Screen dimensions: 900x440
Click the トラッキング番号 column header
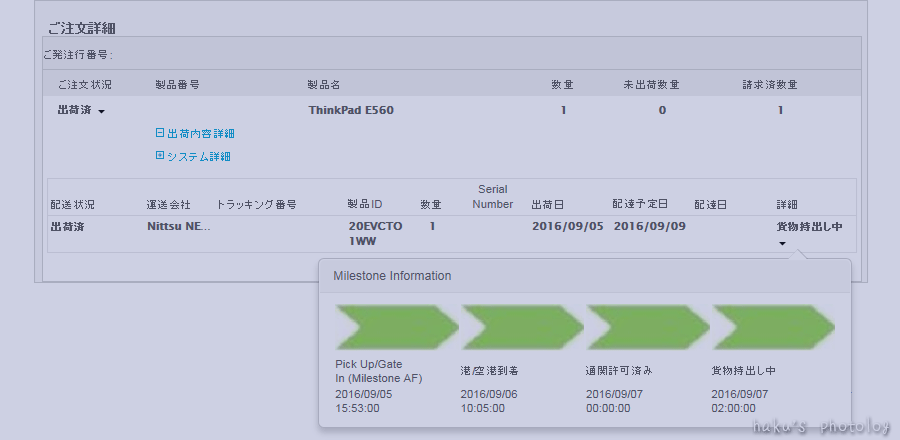tap(256, 204)
